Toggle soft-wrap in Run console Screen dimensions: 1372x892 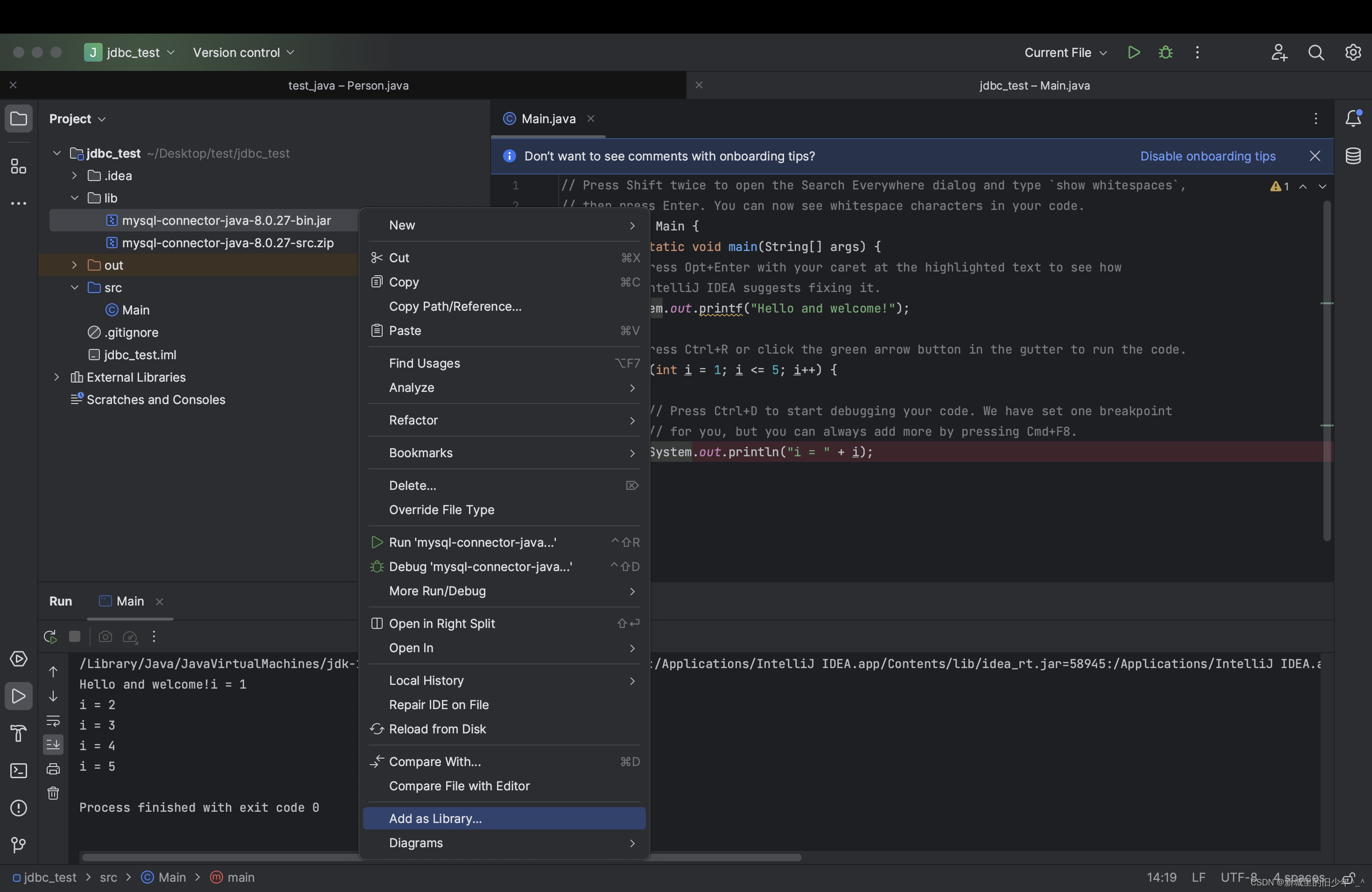coord(53,720)
